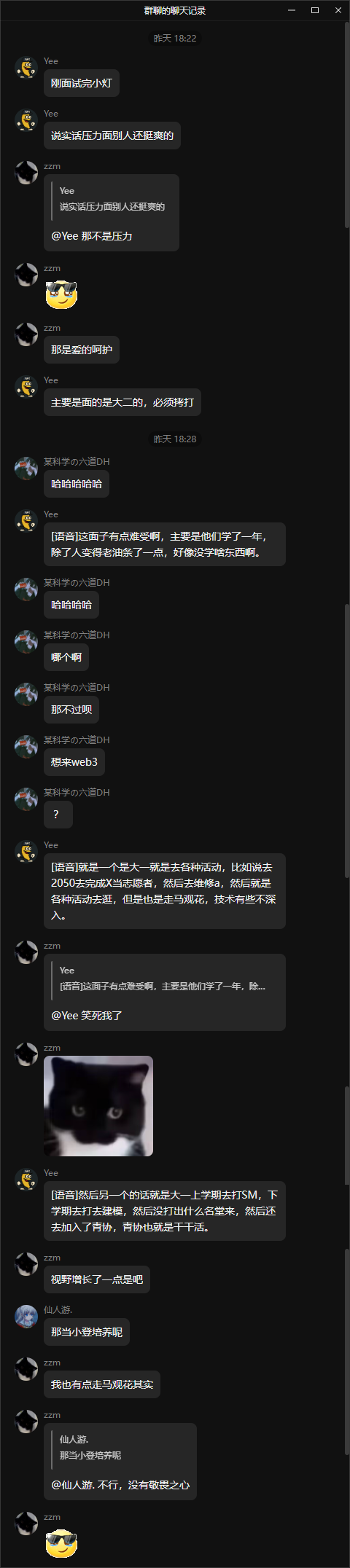Viewport: 350px width, 1568px height.
Task: Click the message 我也有点走马观花其实
Action: (x=102, y=1384)
